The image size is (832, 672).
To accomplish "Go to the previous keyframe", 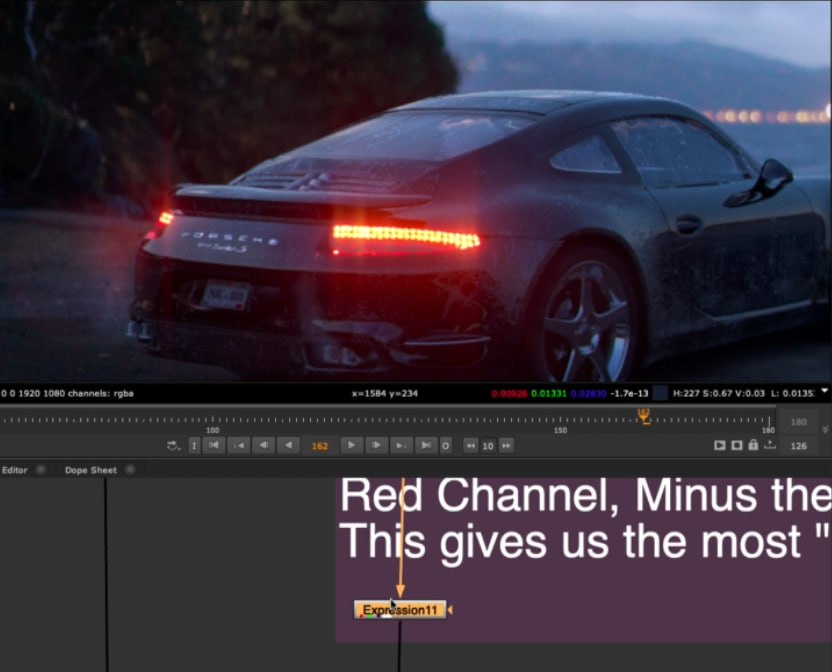I will tap(239, 445).
